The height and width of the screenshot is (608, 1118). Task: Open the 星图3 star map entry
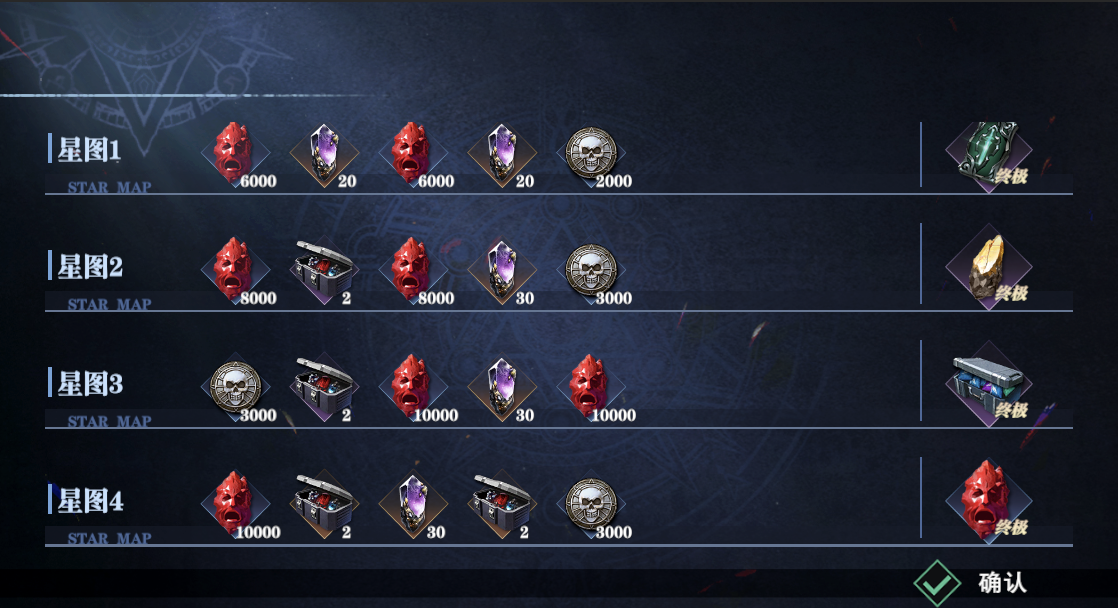(x=90, y=383)
